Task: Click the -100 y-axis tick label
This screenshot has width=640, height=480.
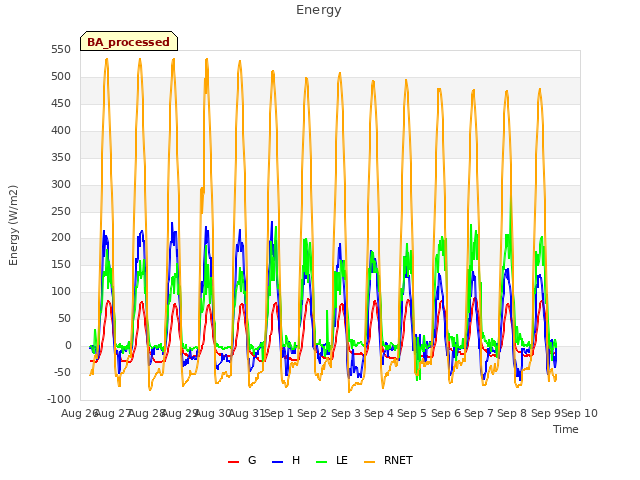Action: click(59, 400)
